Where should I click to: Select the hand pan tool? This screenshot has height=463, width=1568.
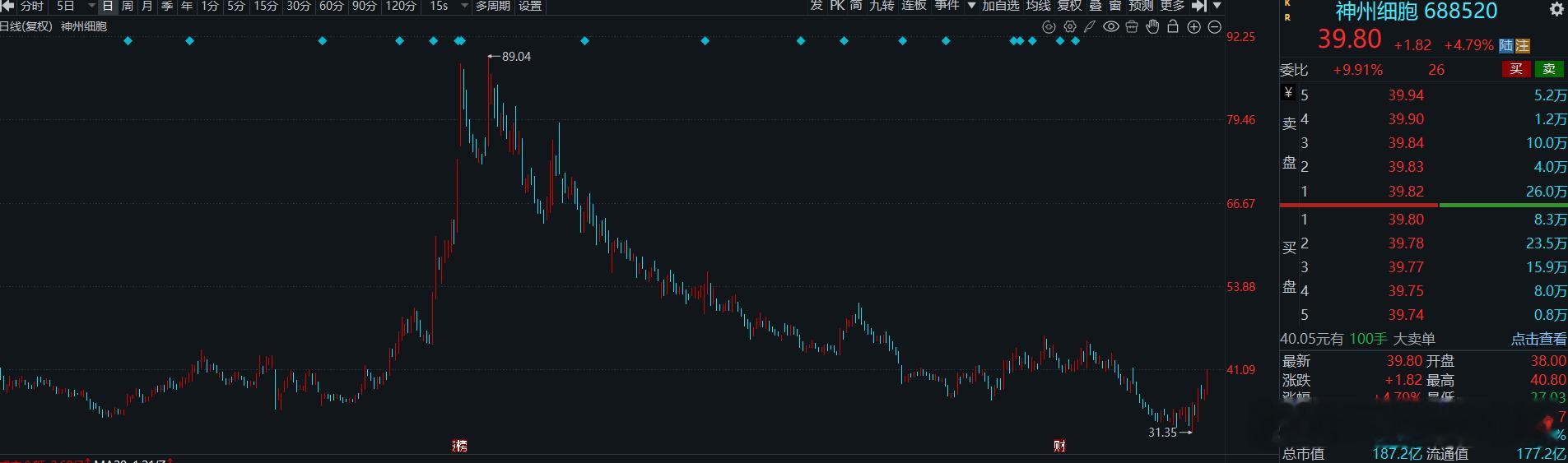tap(1152, 27)
